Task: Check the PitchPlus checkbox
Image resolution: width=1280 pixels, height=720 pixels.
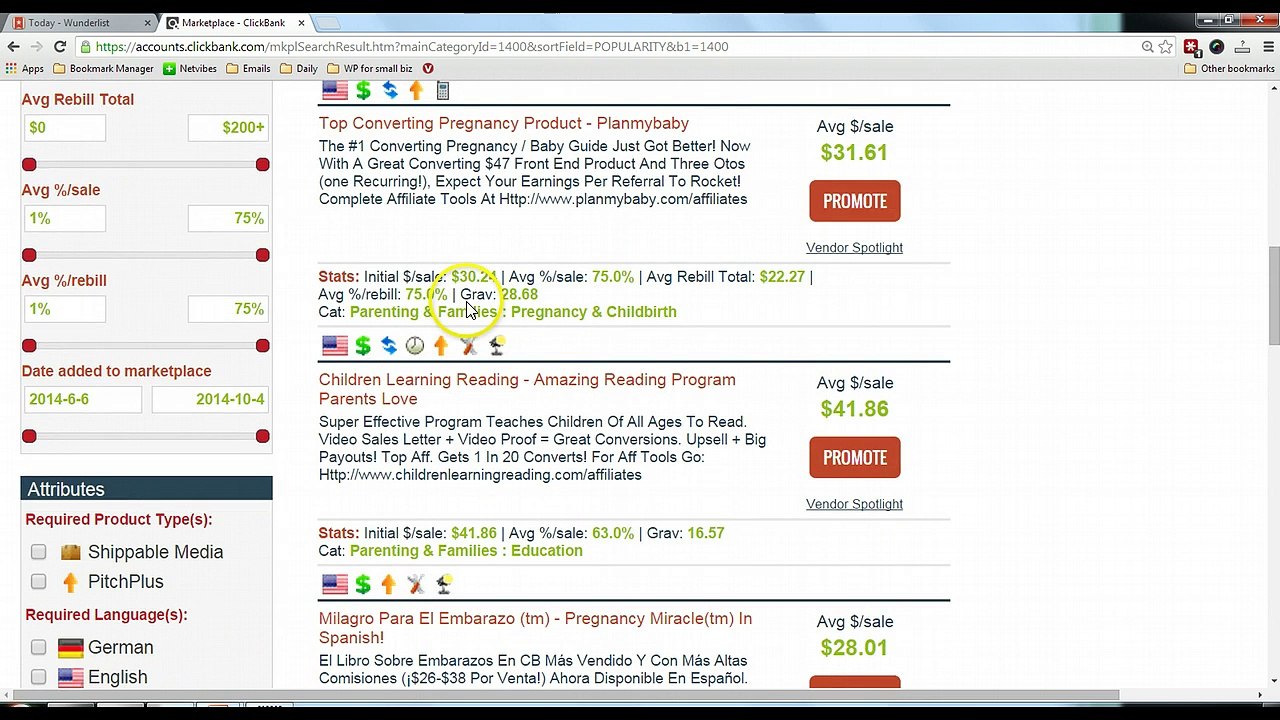Action: [38, 581]
